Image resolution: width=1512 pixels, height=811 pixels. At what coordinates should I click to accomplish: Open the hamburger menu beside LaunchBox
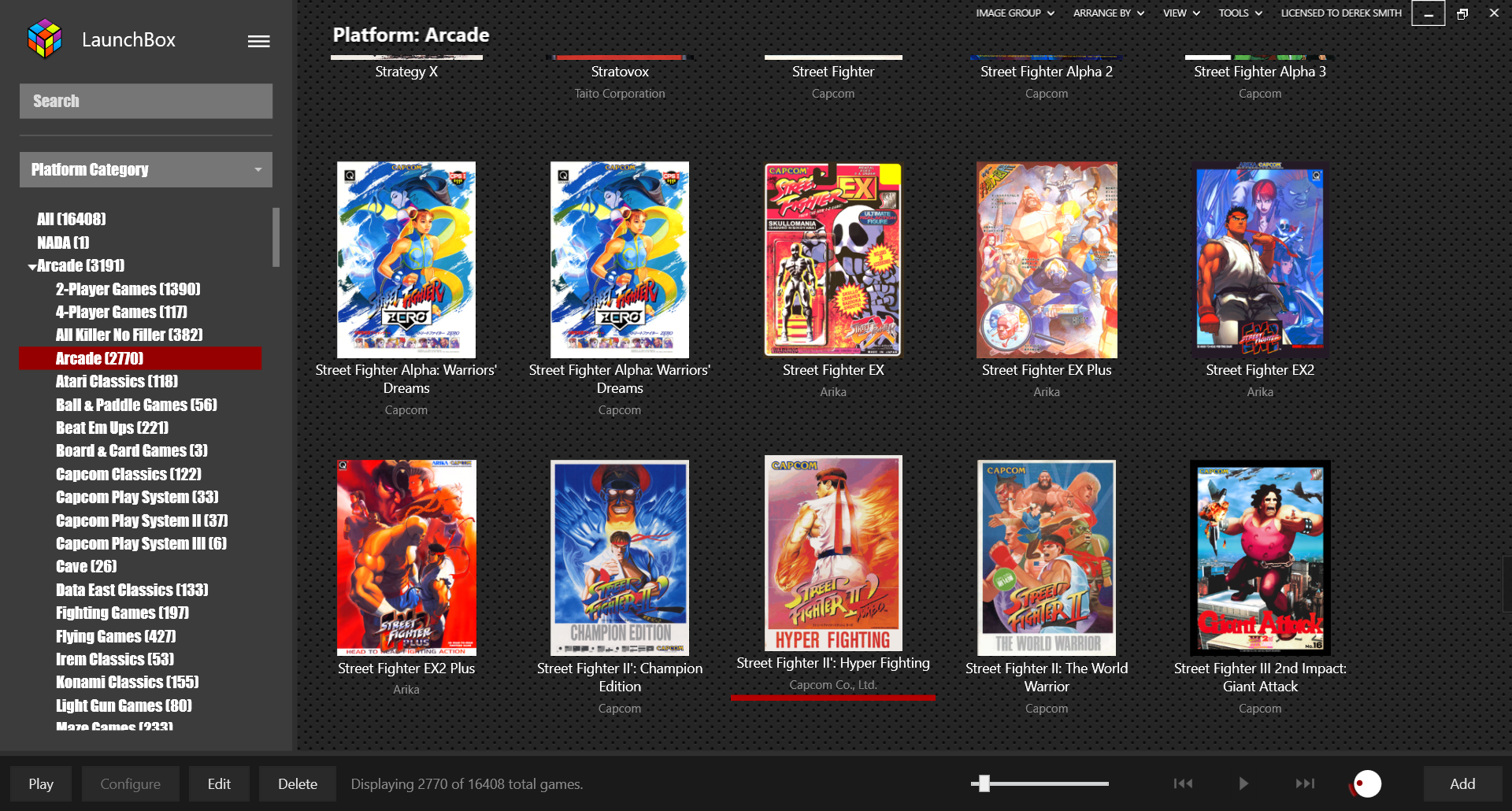click(259, 41)
